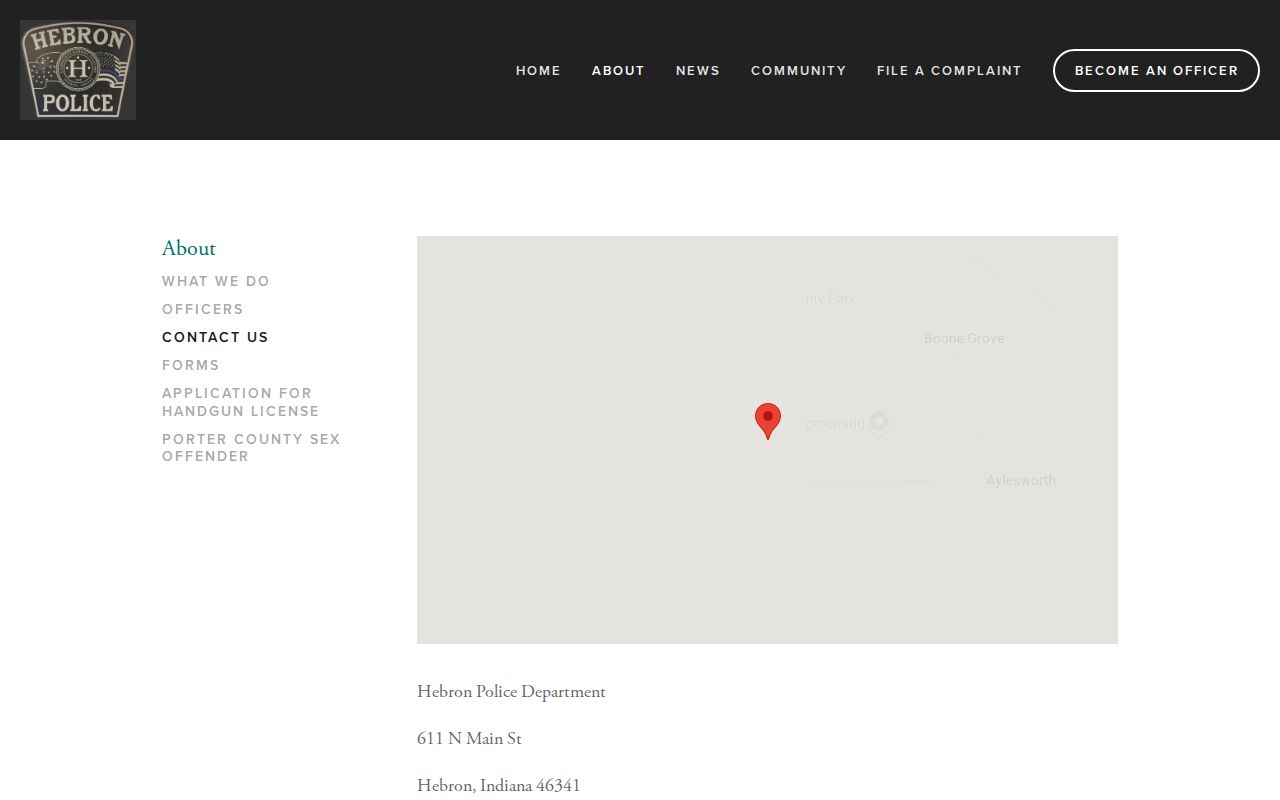Screen dimensions: 1280x800
Task: Select the Contact Us sidebar link
Action: 215,338
